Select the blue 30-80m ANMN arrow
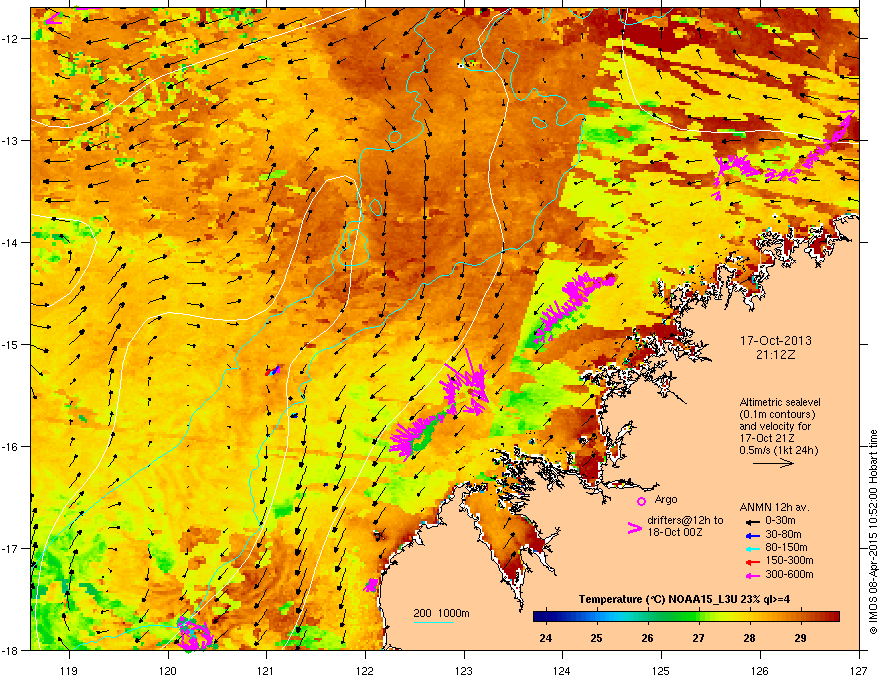The image size is (880, 680). 751,535
